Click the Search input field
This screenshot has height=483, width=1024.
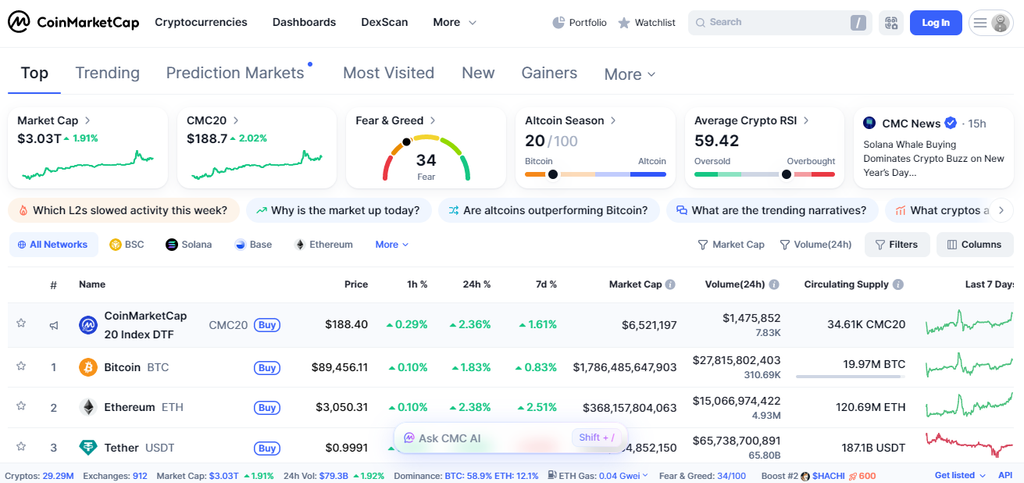click(x=780, y=23)
